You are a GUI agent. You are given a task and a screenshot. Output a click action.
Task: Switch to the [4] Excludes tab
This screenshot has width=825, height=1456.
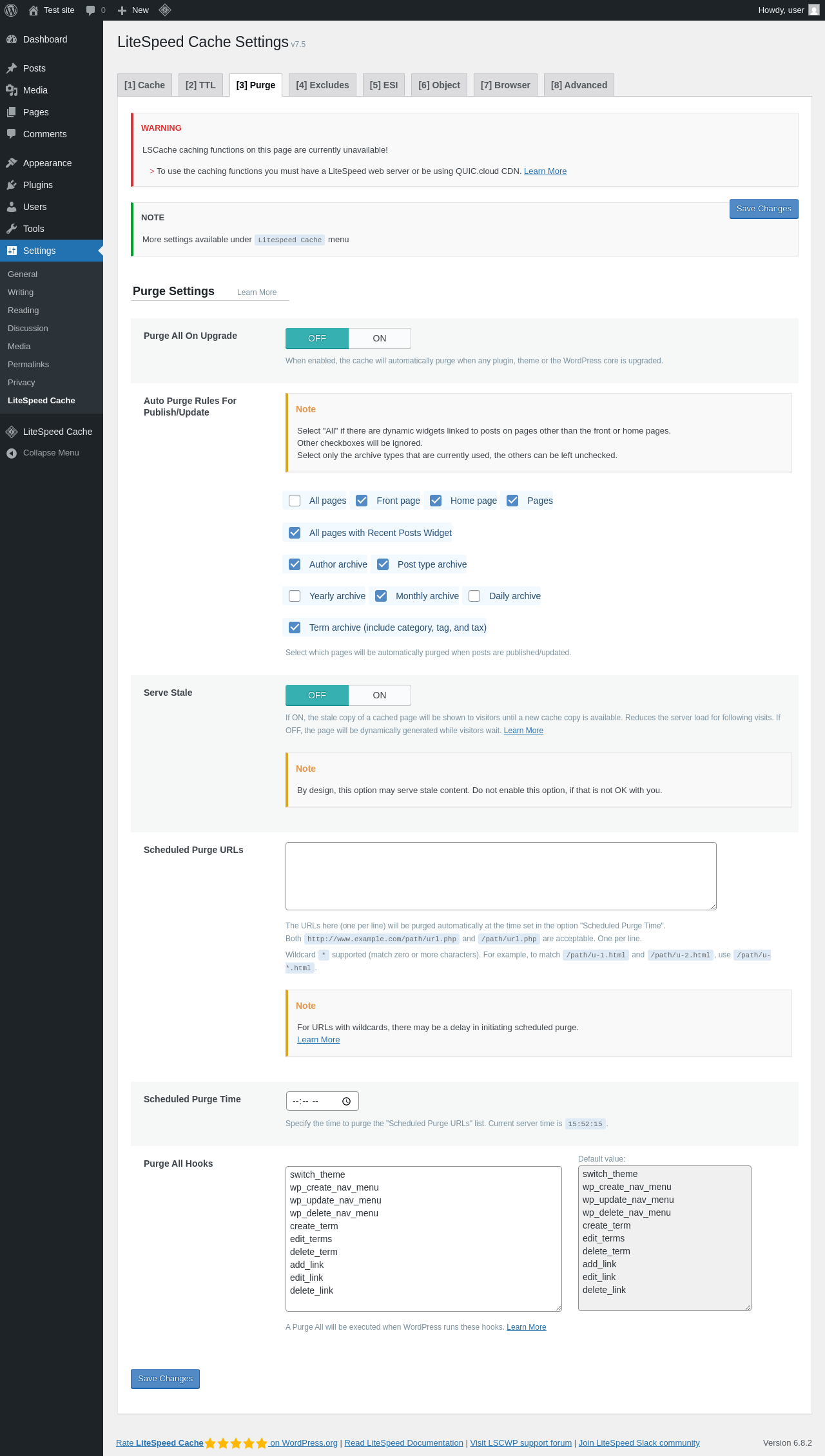322,85
